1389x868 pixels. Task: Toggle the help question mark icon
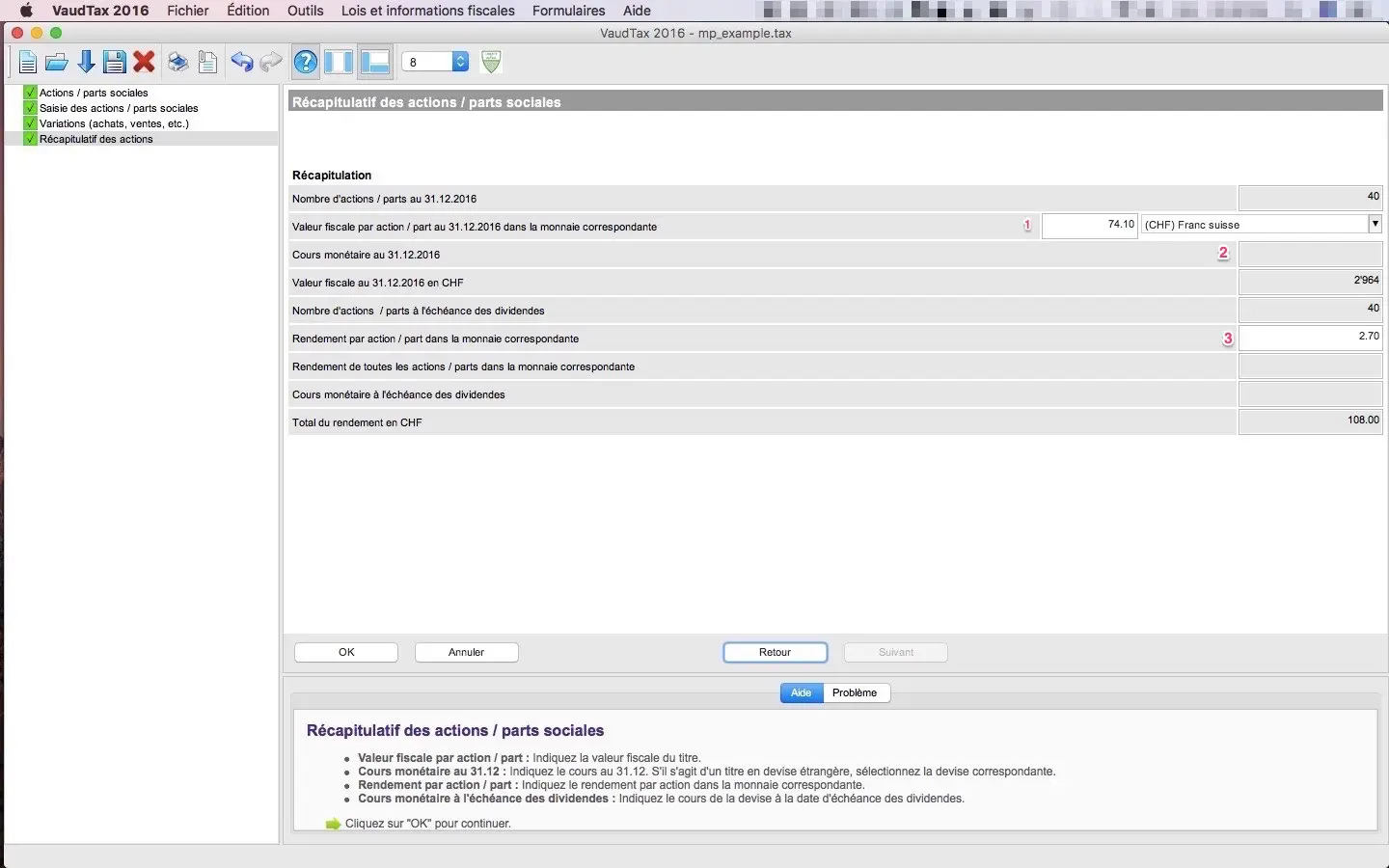click(x=305, y=63)
